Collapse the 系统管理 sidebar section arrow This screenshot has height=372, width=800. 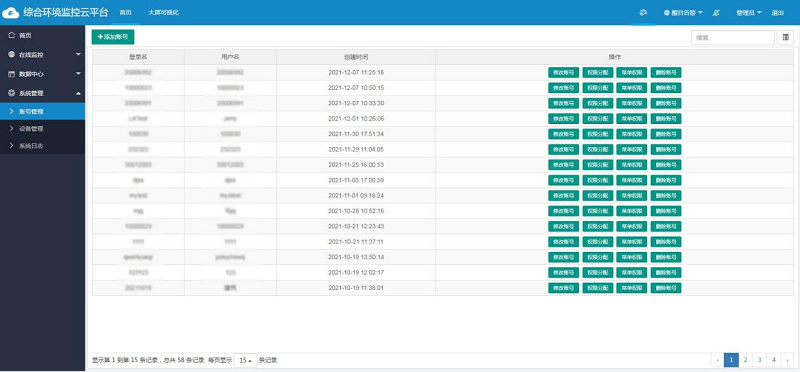point(78,93)
